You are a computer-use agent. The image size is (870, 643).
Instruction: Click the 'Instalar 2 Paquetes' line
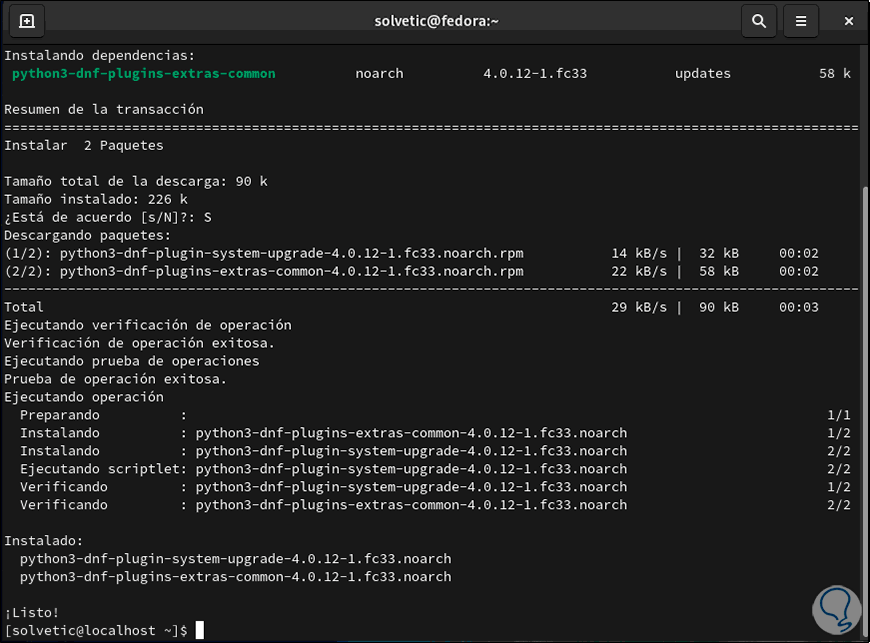(x=84, y=145)
